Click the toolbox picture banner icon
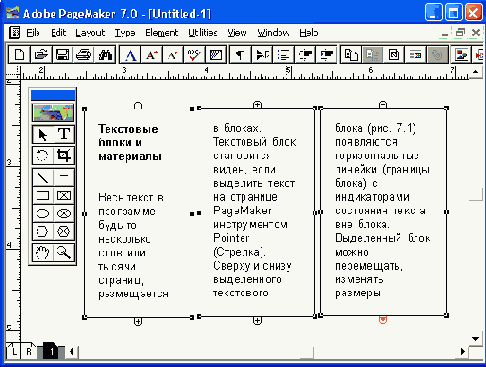 point(53,112)
